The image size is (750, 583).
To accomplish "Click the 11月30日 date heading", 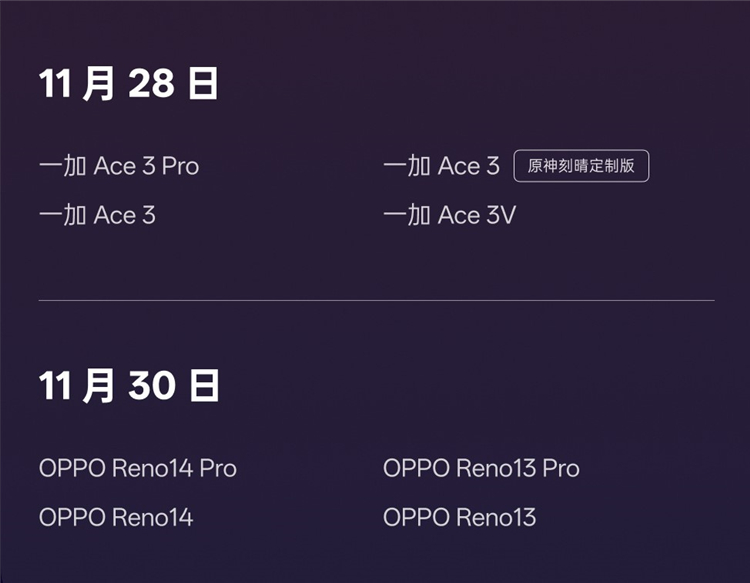I will 129,386.
